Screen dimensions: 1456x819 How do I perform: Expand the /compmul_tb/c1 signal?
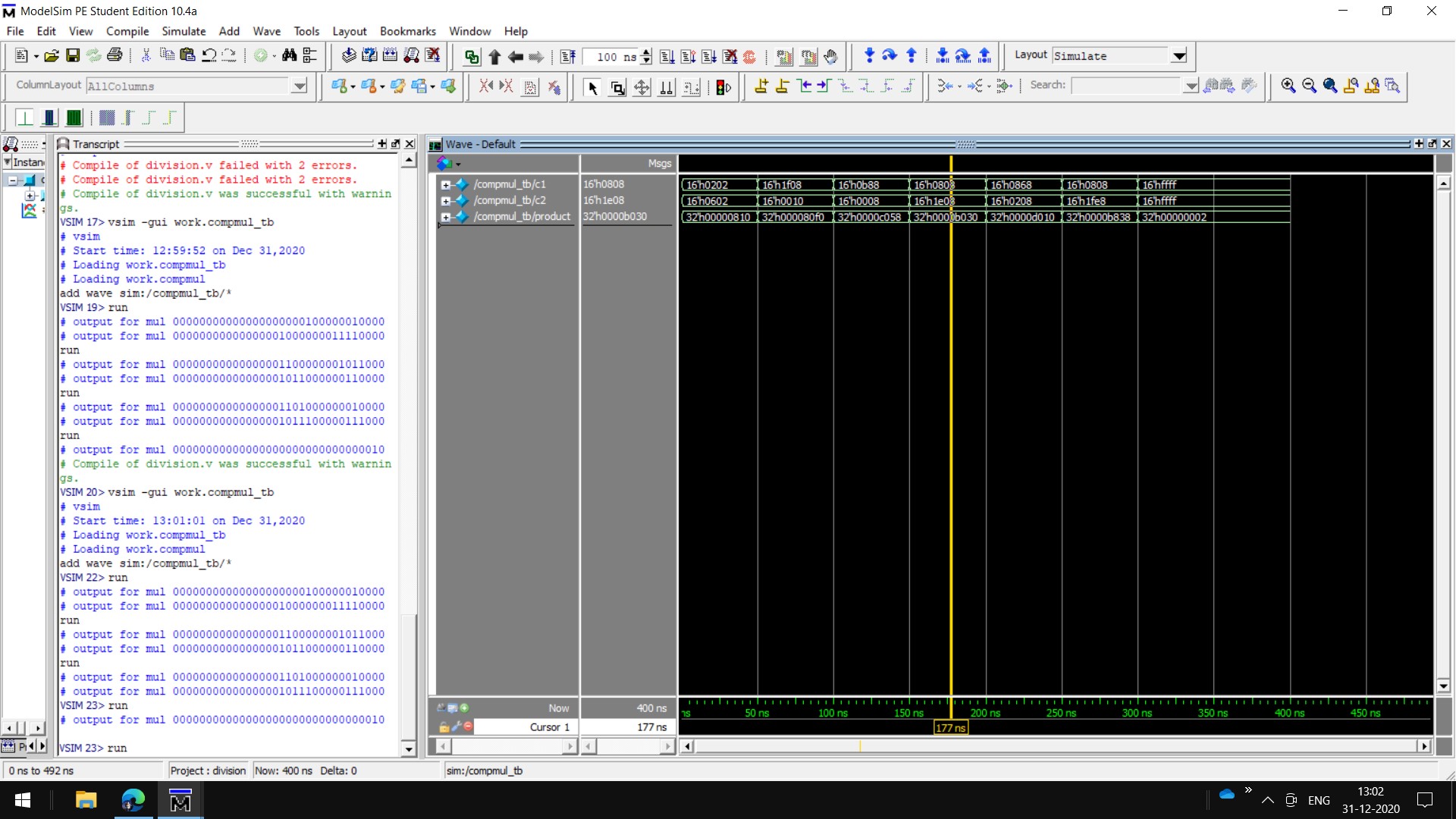(x=446, y=185)
